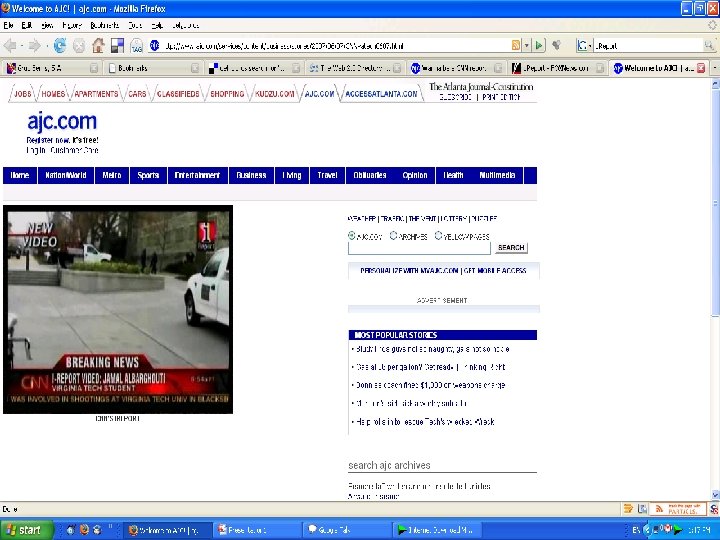Switch to Internet Download Manager taskbar button
Image resolution: width=720 pixels, height=540 pixels.
click(437, 530)
